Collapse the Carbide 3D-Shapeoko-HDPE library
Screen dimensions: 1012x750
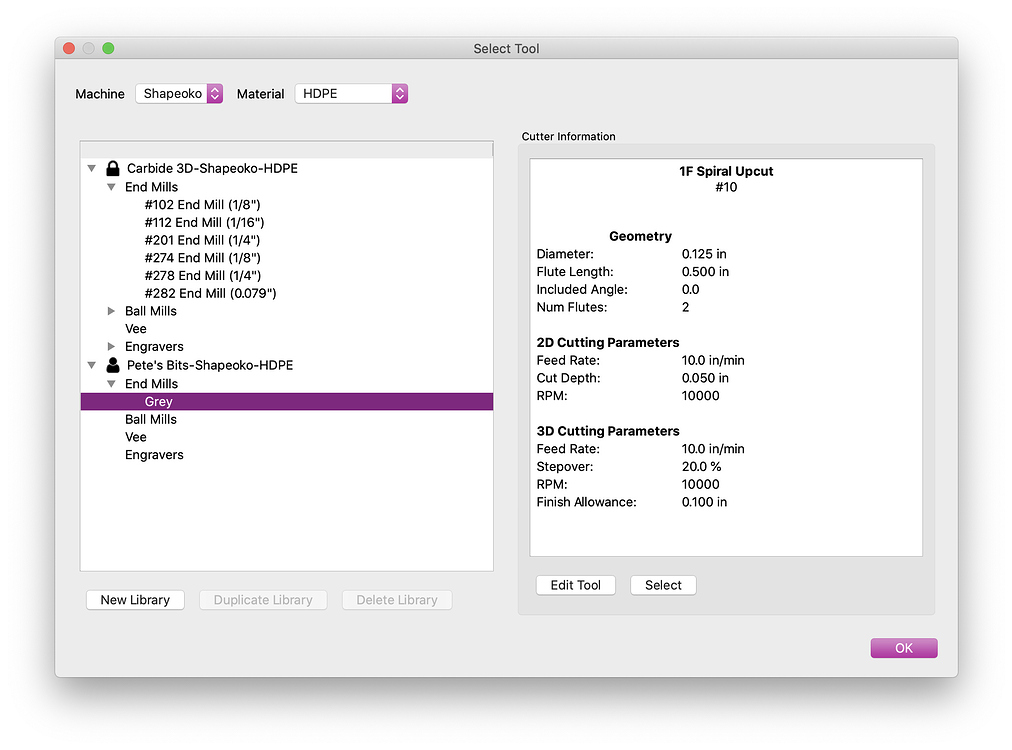click(x=92, y=168)
